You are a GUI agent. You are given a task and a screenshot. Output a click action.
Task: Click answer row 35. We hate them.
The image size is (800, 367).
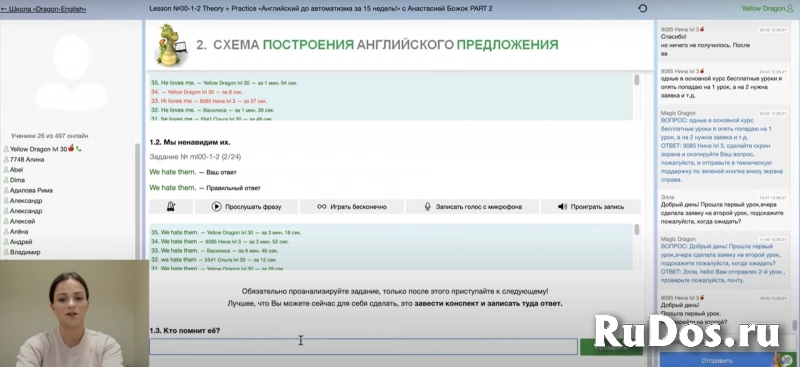point(226,232)
